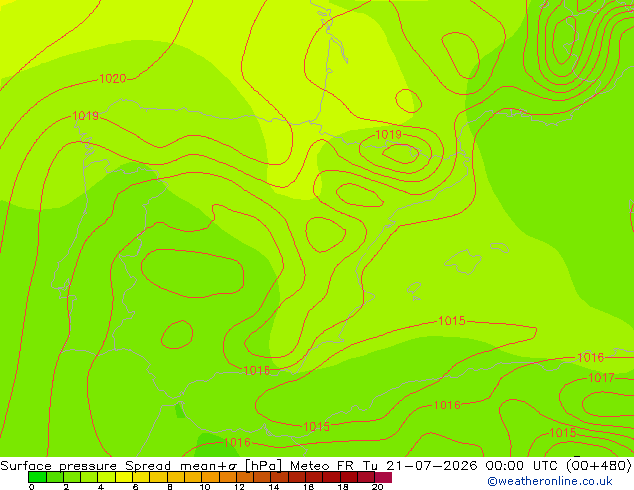Click the word "Spread" in the caption

click(x=148, y=466)
